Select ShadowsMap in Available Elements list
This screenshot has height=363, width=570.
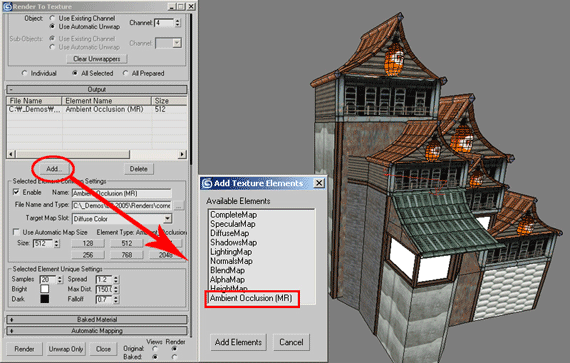pyautogui.click(x=233, y=242)
